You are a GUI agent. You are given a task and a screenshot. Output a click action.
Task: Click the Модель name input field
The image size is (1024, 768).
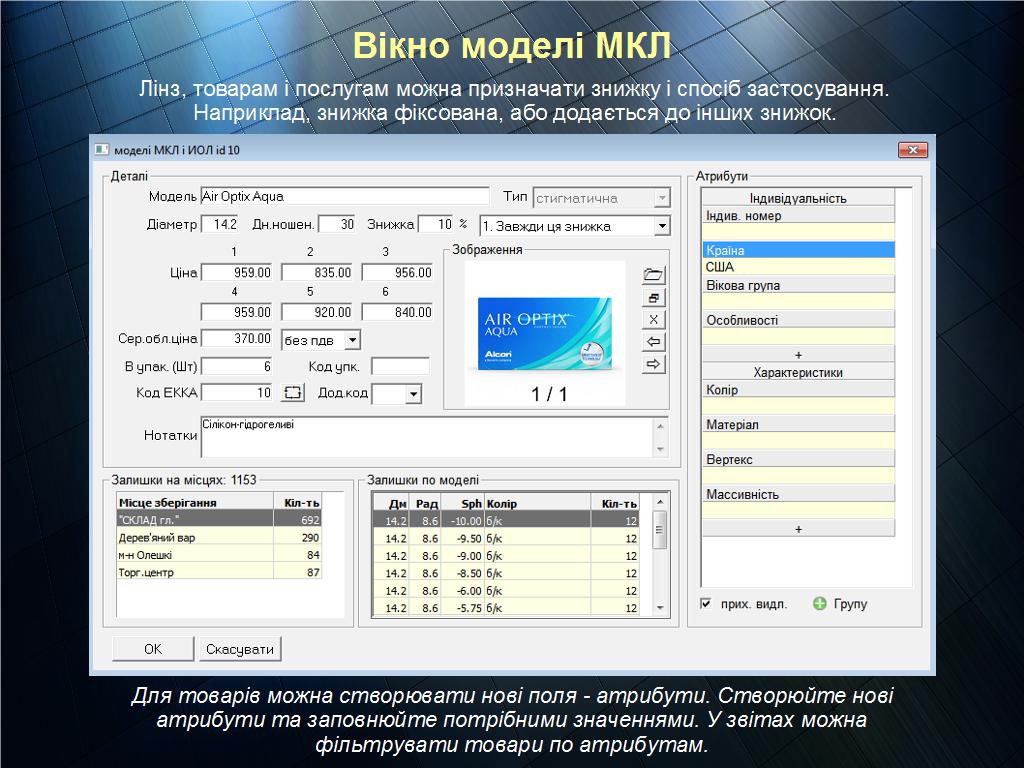[x=344, y=197]
